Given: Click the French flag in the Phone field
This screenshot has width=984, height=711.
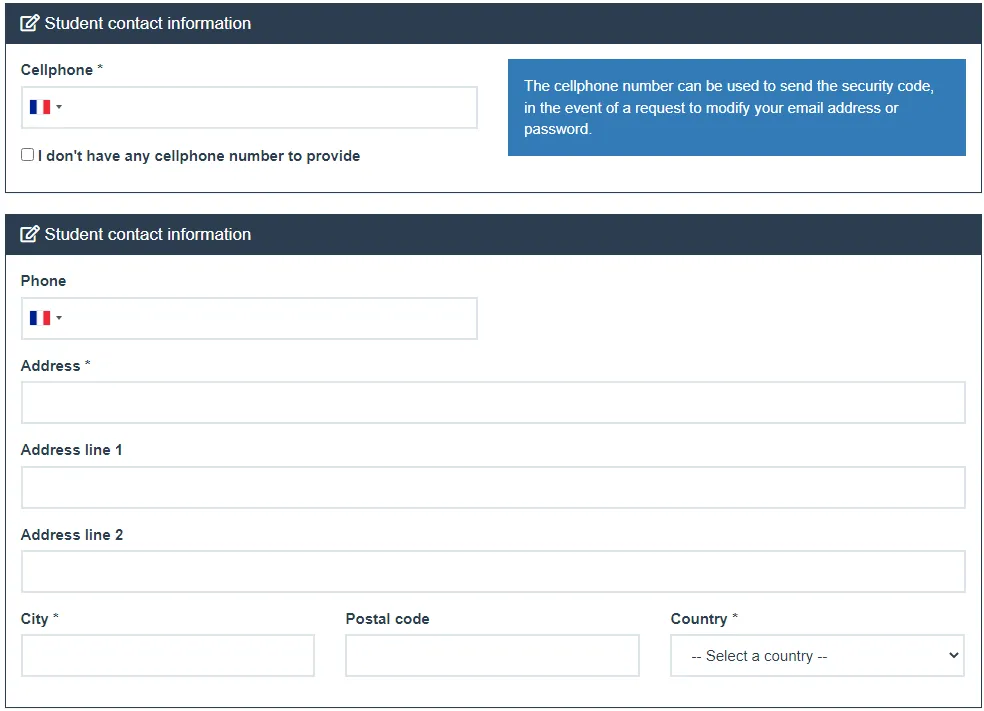Looking at the screenshot, I should tap(40, 318).
